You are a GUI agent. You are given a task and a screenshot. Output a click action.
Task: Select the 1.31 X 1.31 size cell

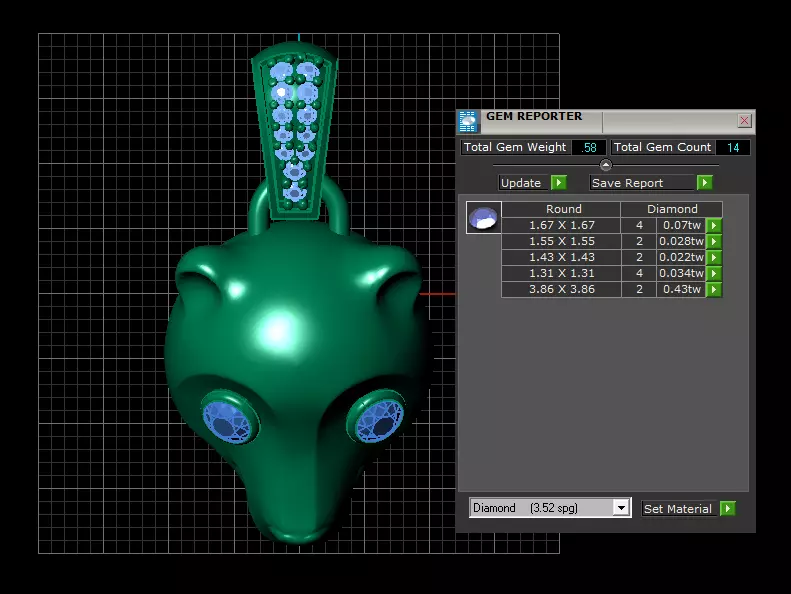pos(561,274)
